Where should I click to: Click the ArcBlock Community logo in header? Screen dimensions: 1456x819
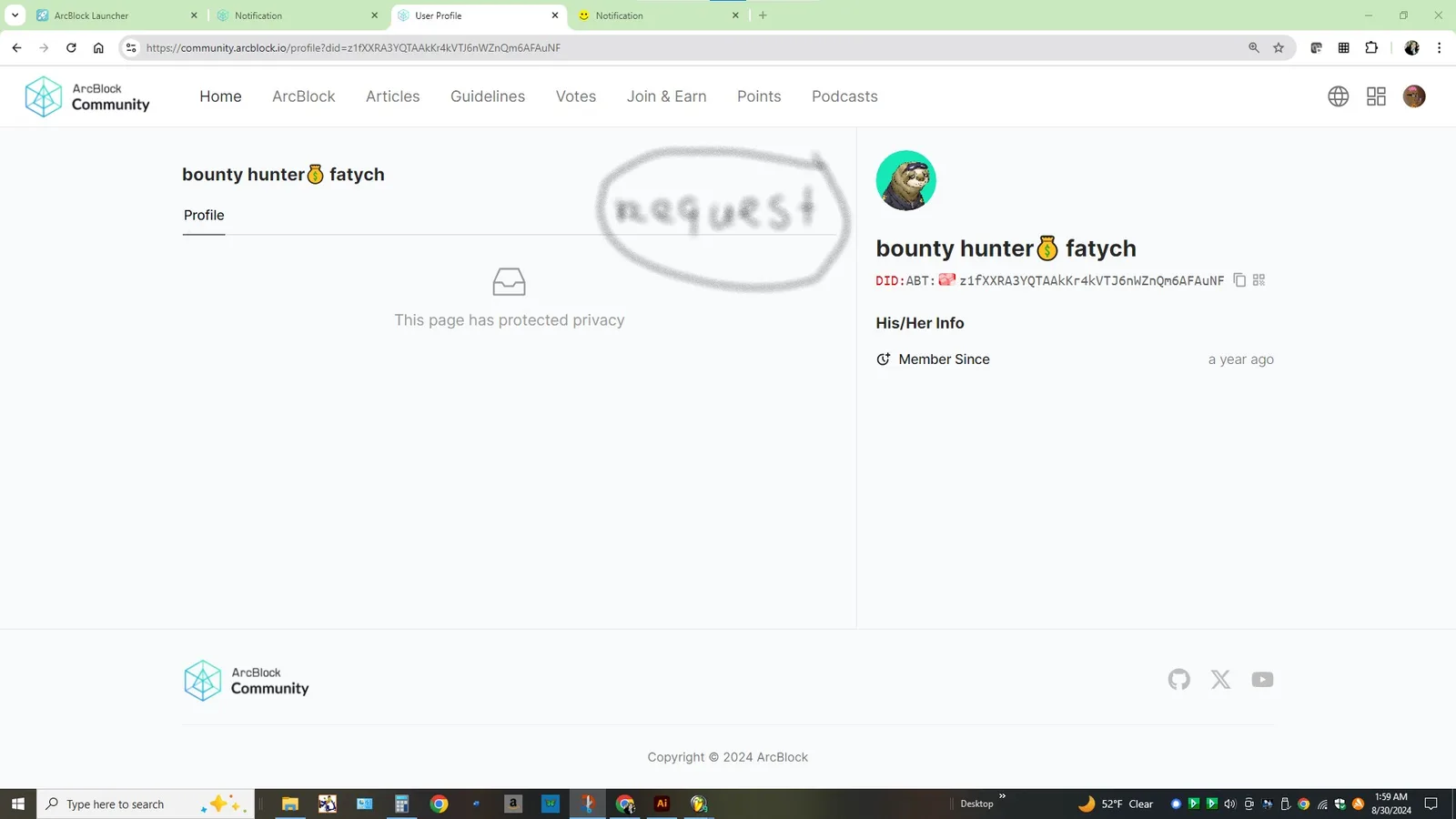click(x=87, y=96)
